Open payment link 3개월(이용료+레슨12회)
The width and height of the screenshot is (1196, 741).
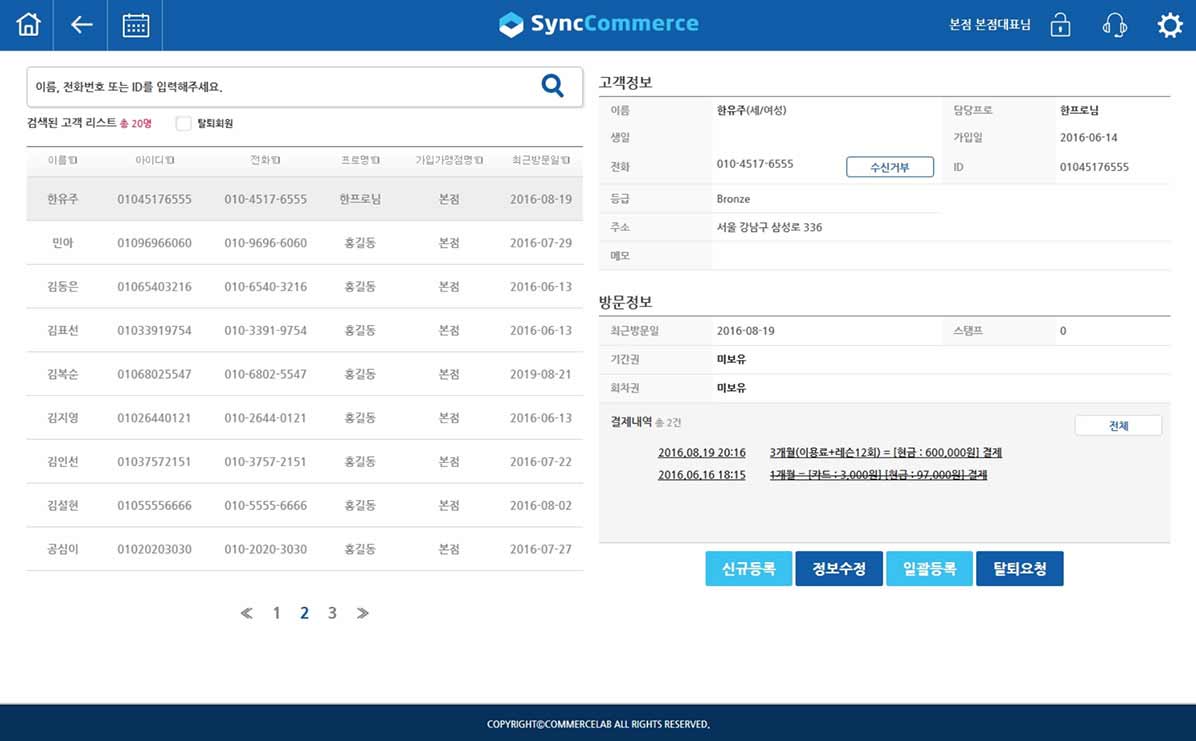pyautogui.click(x=886, y=453)
